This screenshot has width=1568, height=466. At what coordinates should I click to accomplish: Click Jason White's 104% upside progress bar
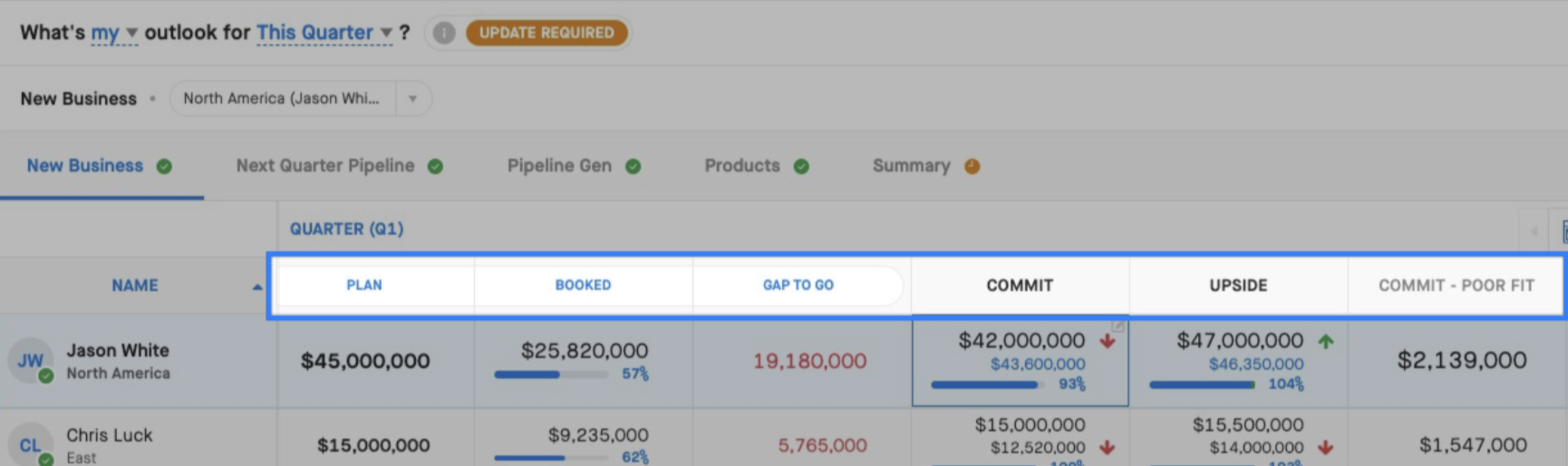click(1203, 384)
